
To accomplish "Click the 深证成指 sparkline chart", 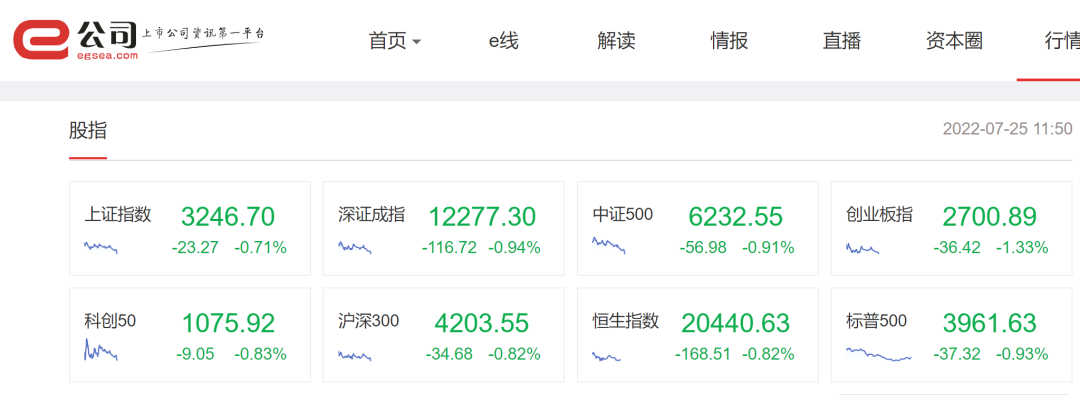I will coord(355,247).
